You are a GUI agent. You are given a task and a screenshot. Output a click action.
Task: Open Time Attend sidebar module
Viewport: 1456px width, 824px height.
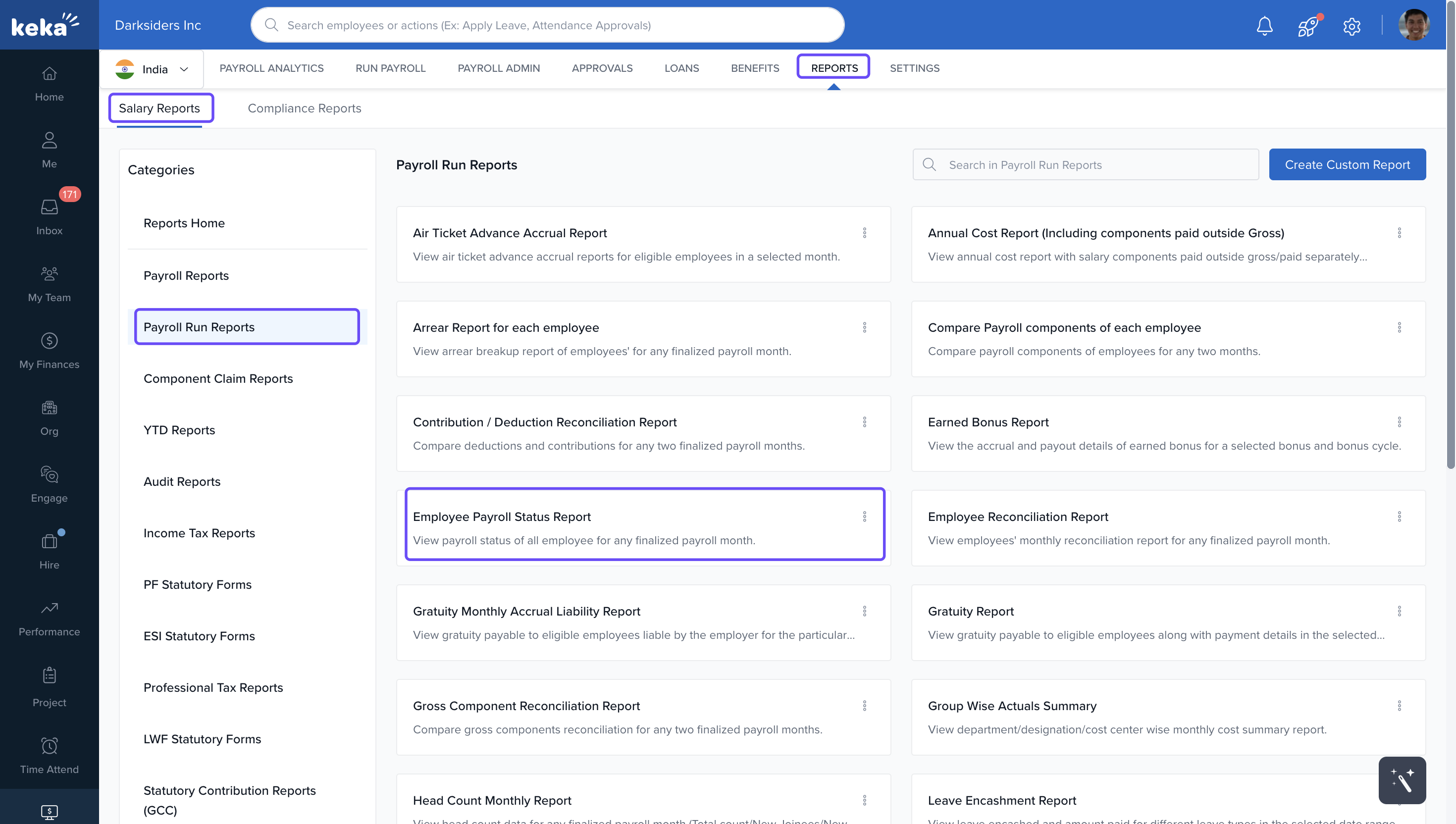click(49, 755)
